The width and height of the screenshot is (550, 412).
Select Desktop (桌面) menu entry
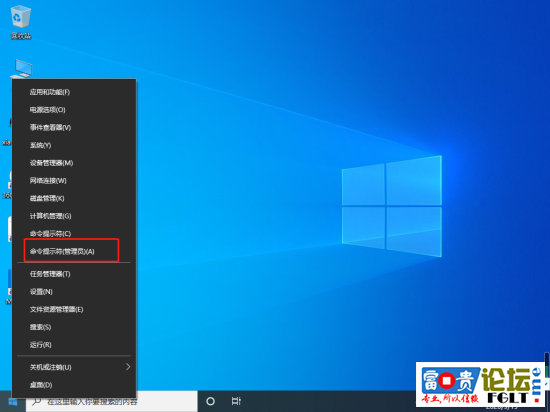74,385
